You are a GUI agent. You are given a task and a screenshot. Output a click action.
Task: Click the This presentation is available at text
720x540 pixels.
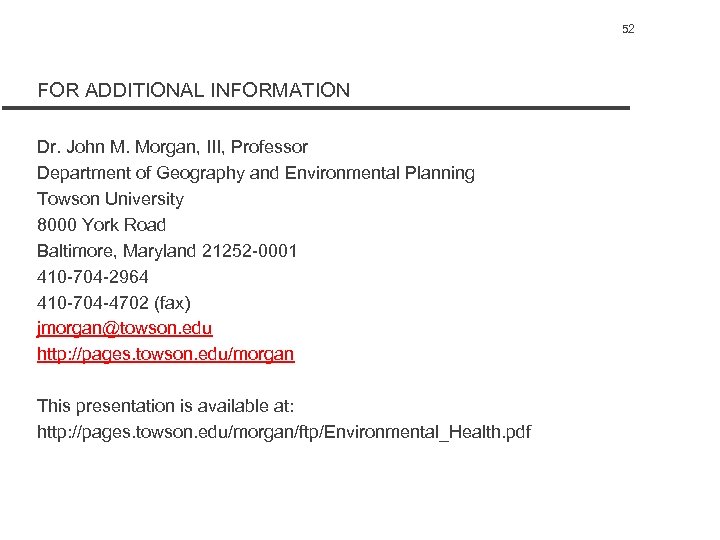[x=165, y=406]
